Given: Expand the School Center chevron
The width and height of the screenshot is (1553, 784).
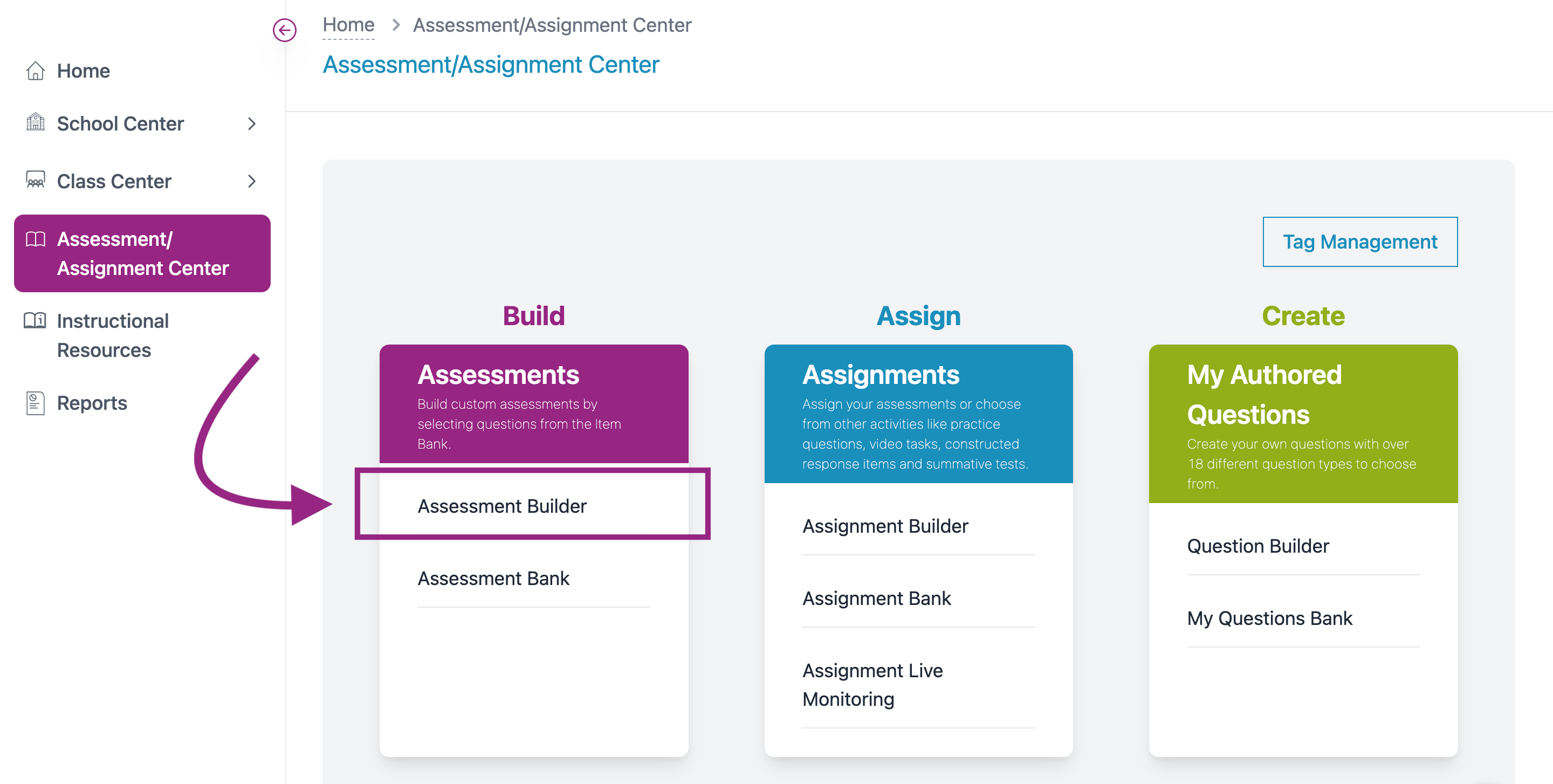Looking at the screenshot, I should [x=251, y=124].
